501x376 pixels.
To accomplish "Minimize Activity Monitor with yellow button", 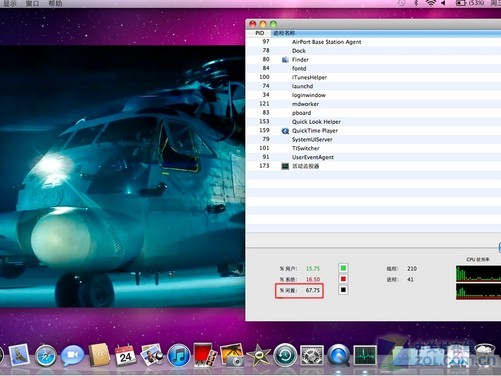I will point(263,24).
